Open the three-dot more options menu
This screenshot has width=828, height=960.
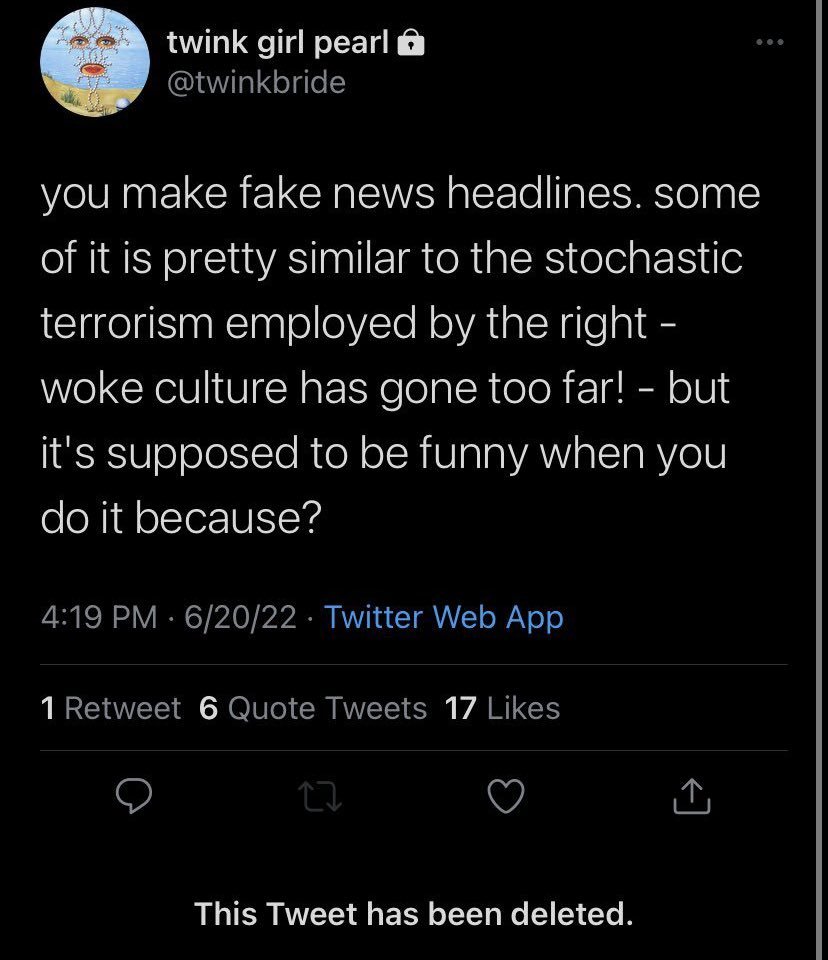pyautogui.click(x=770, y=43)
